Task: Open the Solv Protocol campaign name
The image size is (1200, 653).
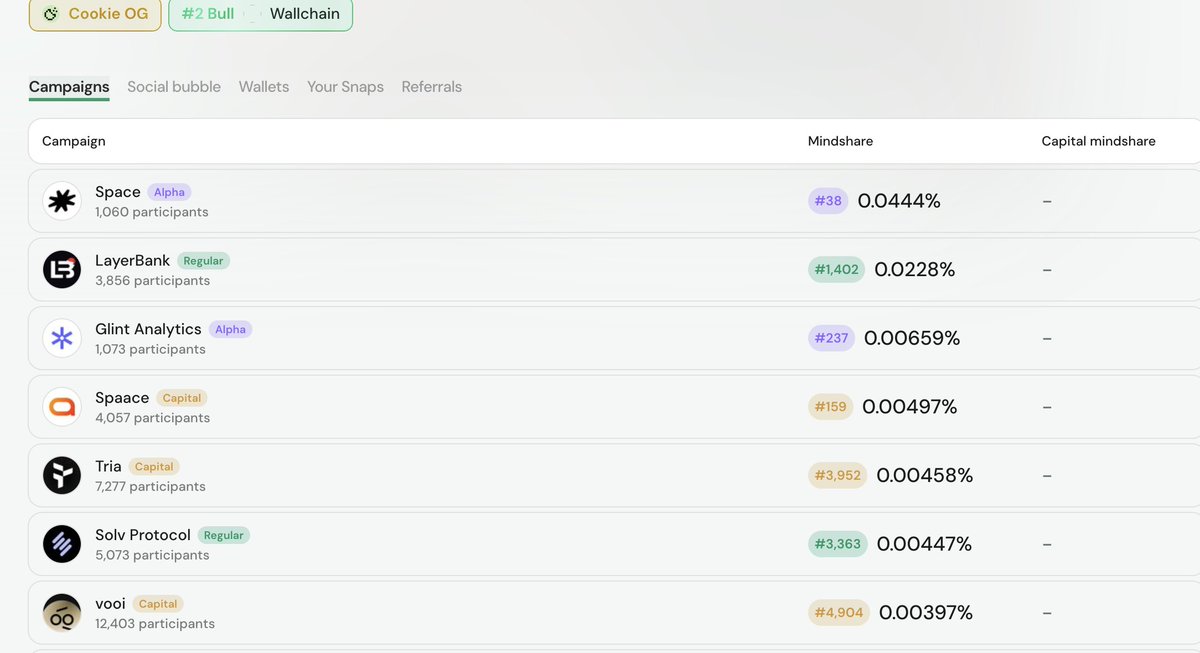Action: (x=143, y=535)
